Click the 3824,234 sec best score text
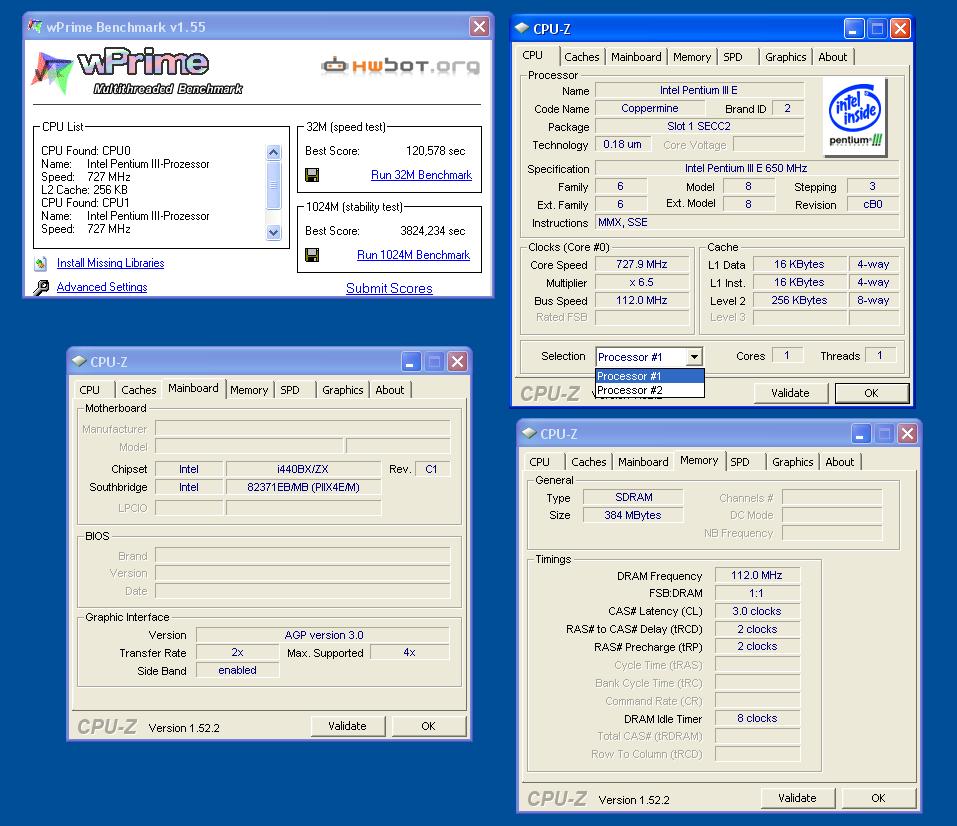Viewport: 957px width, 826px height. (432, 231)
